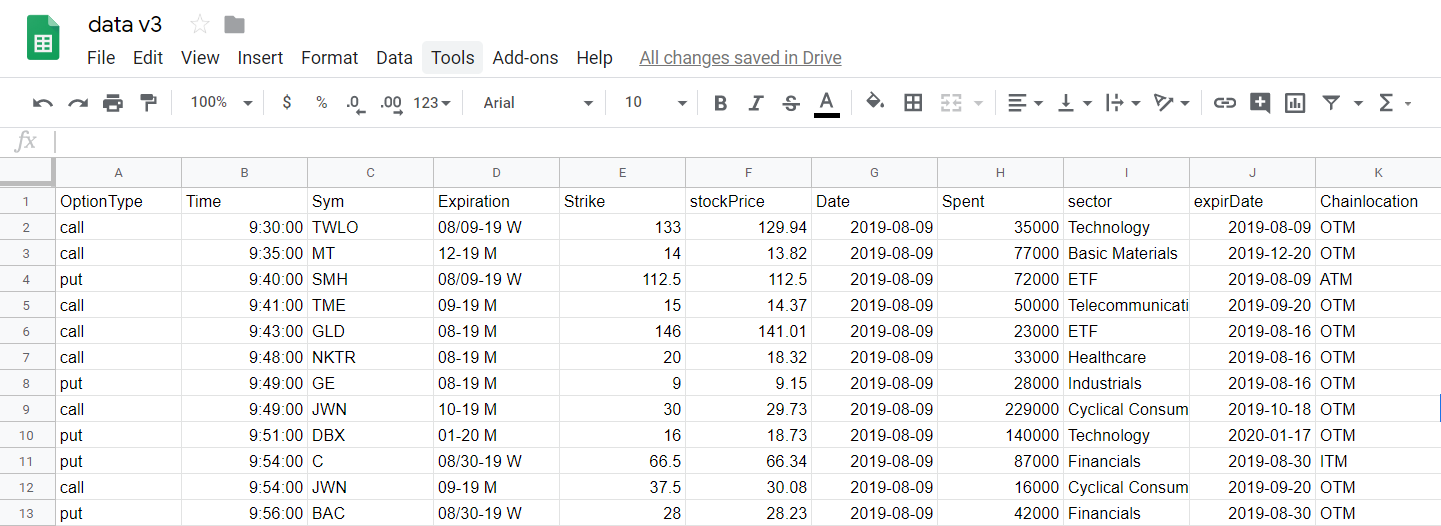Decrease decimal places
The width and height of the screenshot is (1441, 526).
point(355,102)
